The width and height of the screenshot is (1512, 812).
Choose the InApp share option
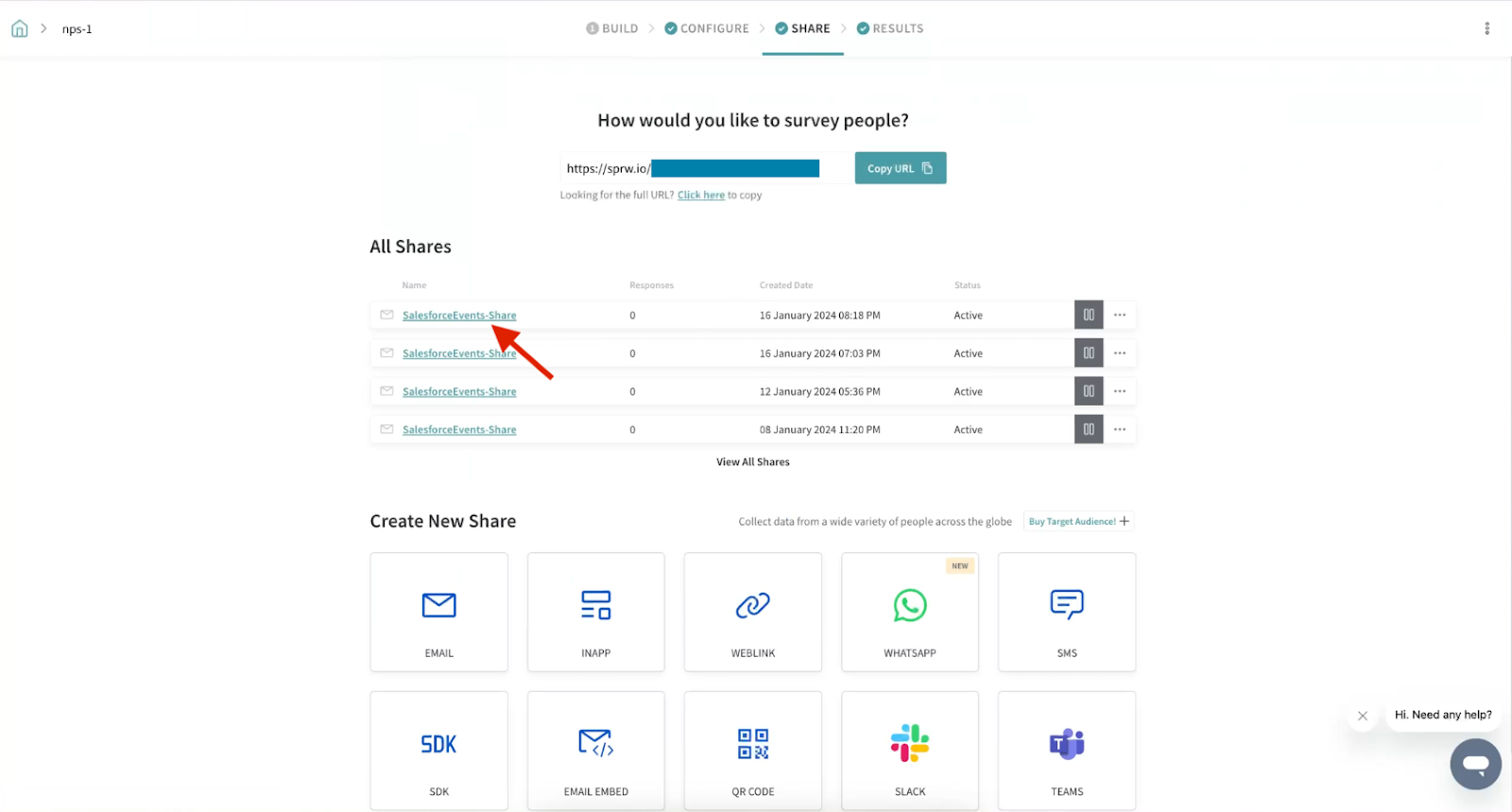pos(595,612)
